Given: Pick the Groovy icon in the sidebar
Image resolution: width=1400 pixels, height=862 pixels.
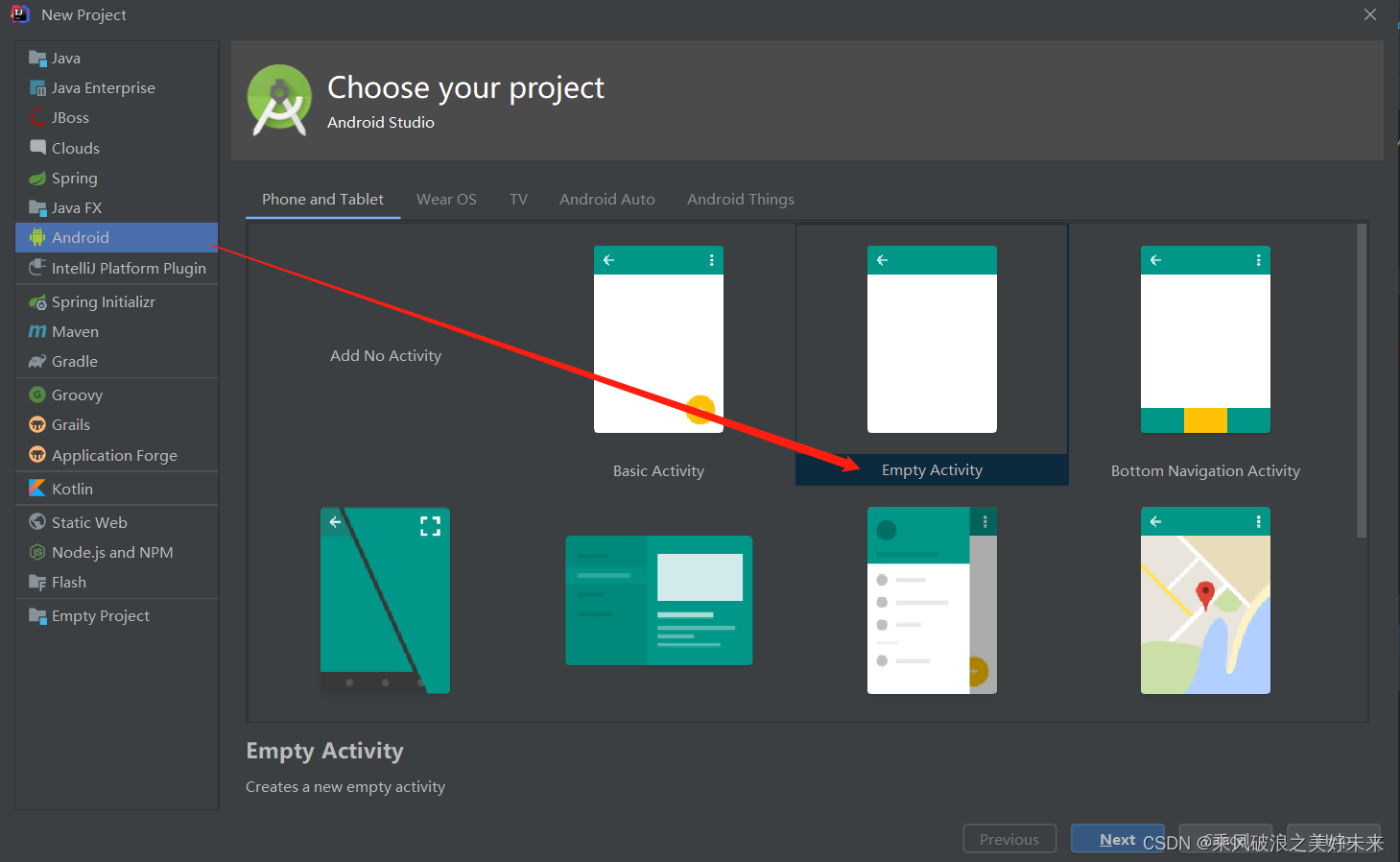Looking at the screenshot, I should click(x=37, y=395).
